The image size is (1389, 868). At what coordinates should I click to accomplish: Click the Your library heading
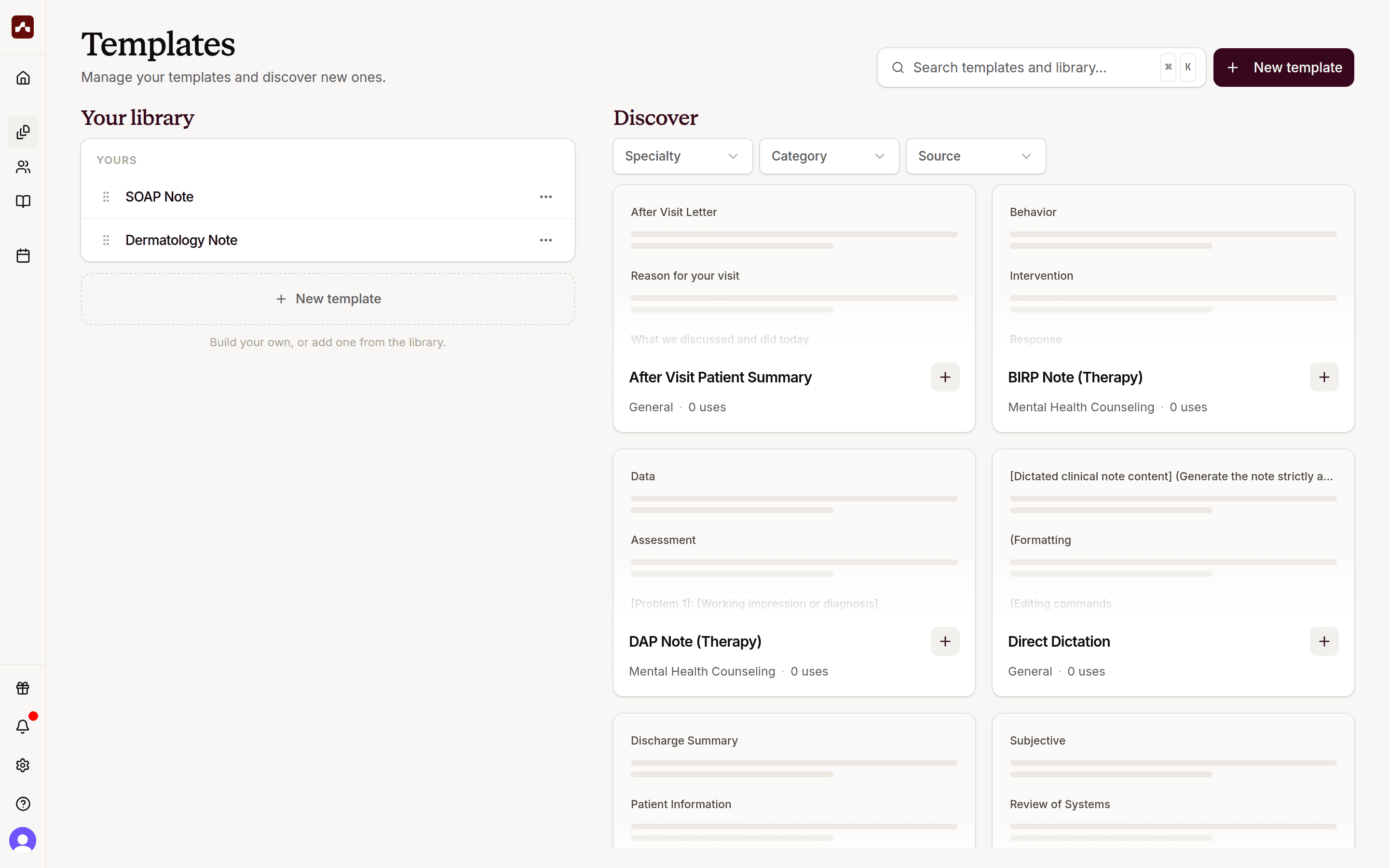(x=138, y=118)
